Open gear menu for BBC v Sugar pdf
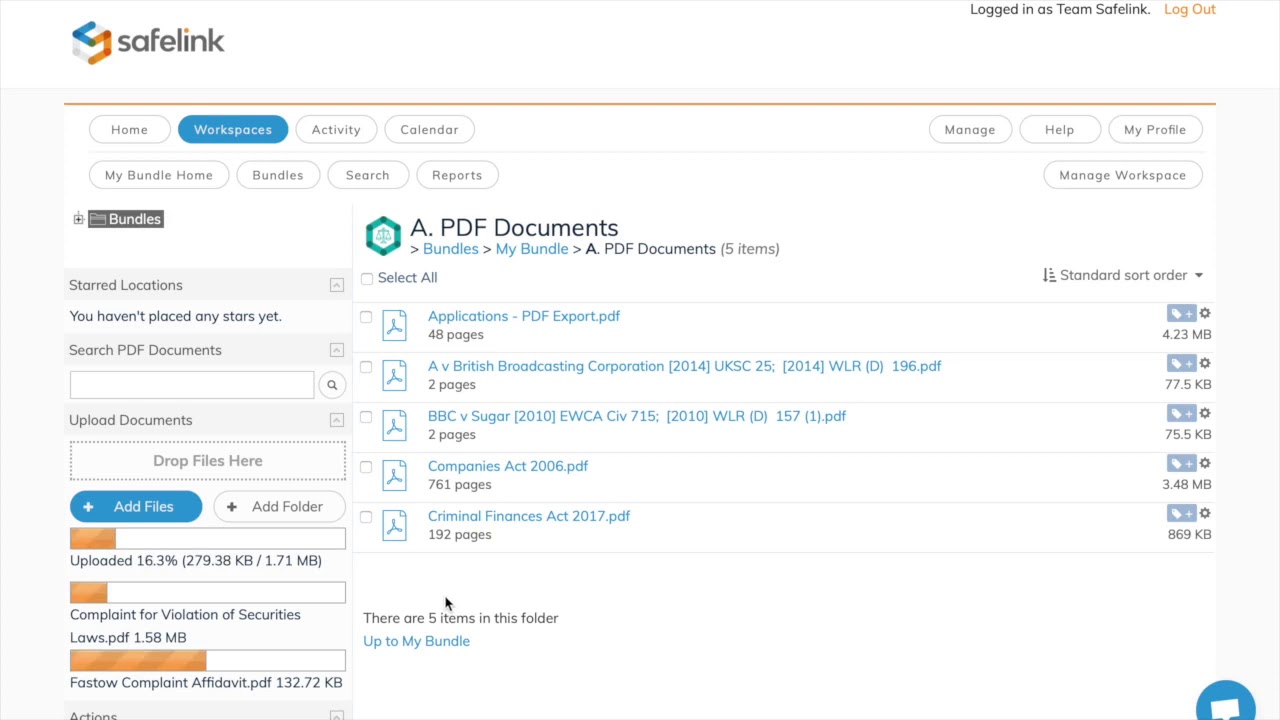 1205,413
